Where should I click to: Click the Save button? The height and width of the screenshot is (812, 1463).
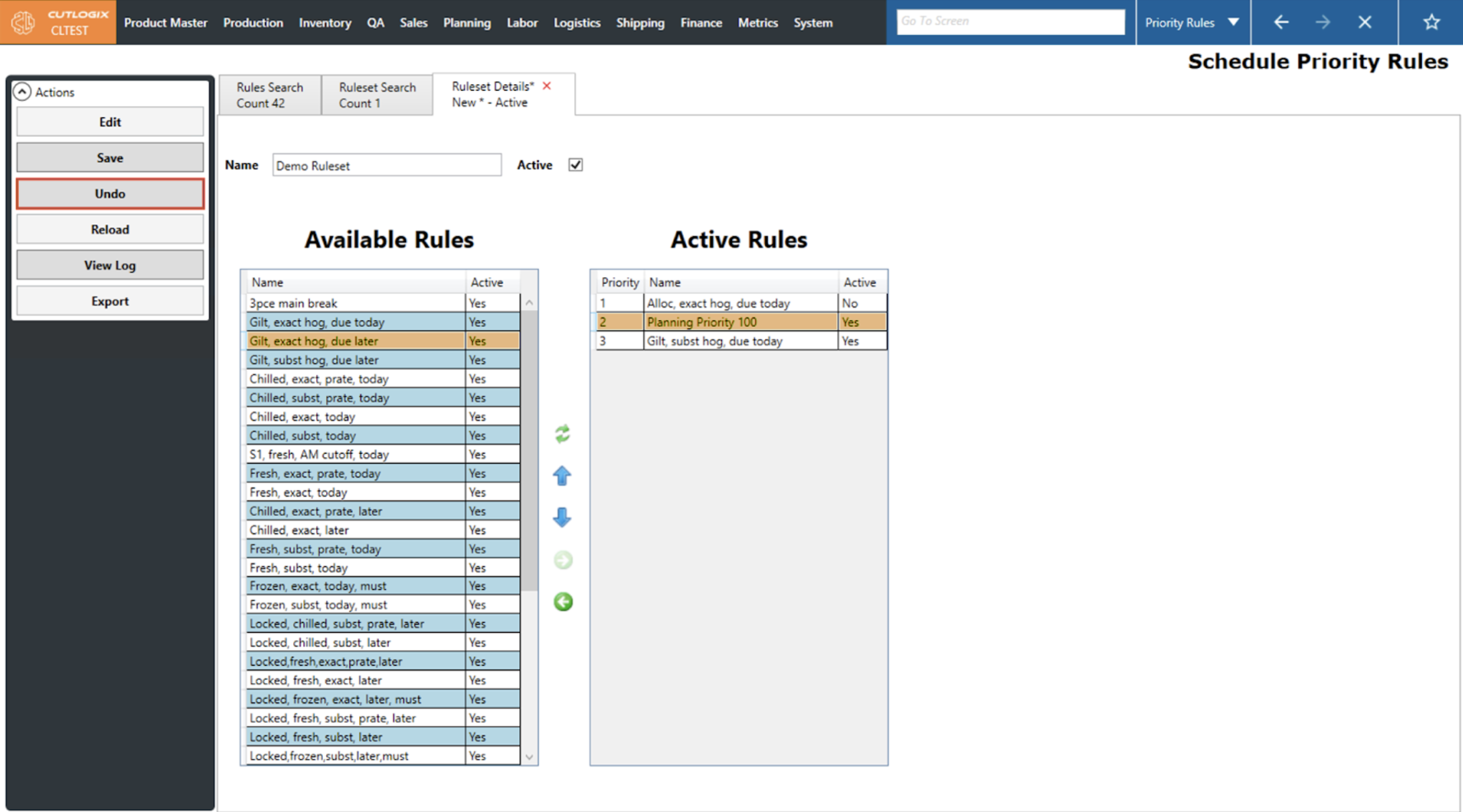[110, 158]
